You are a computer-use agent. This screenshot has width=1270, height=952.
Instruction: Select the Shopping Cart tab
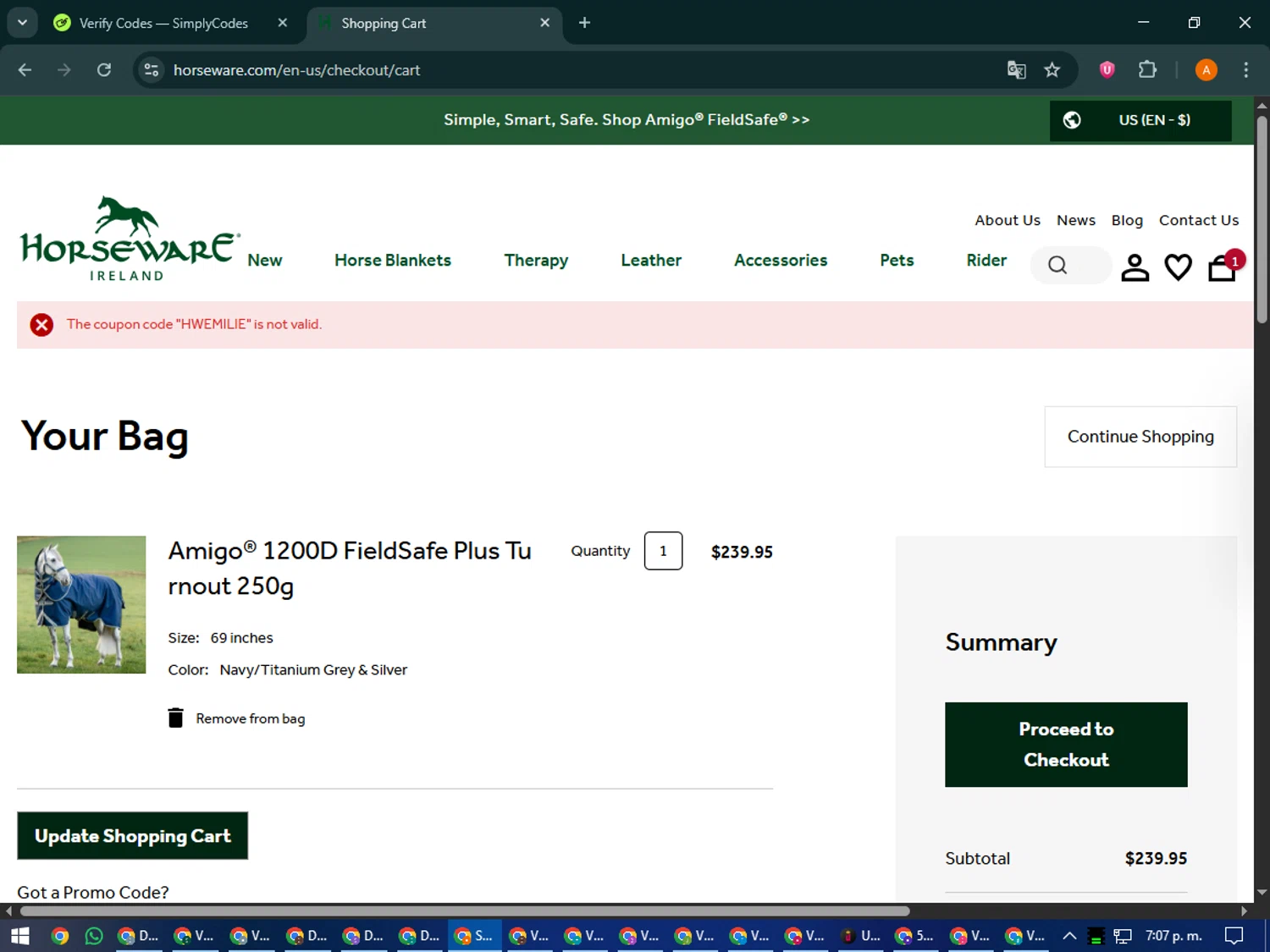click(x=434, y=23)
